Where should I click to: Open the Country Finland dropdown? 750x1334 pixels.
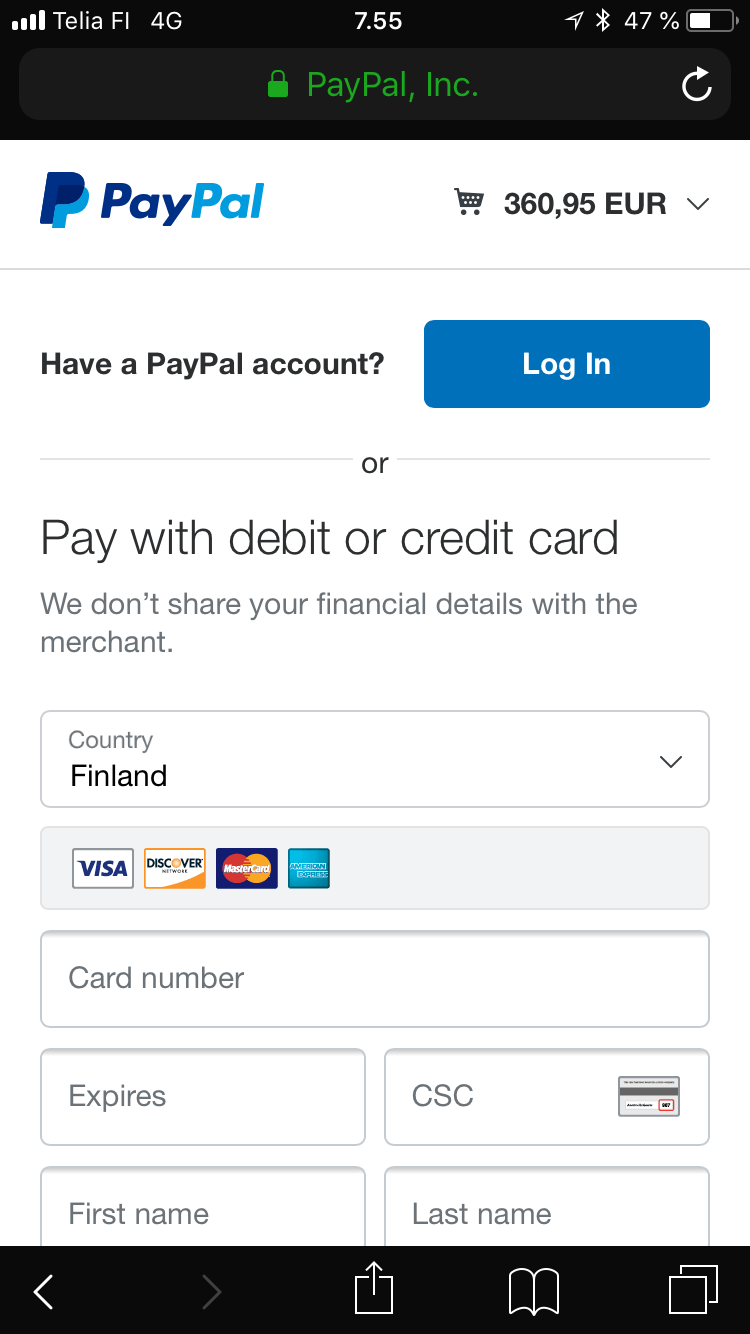tap(375, 759)
